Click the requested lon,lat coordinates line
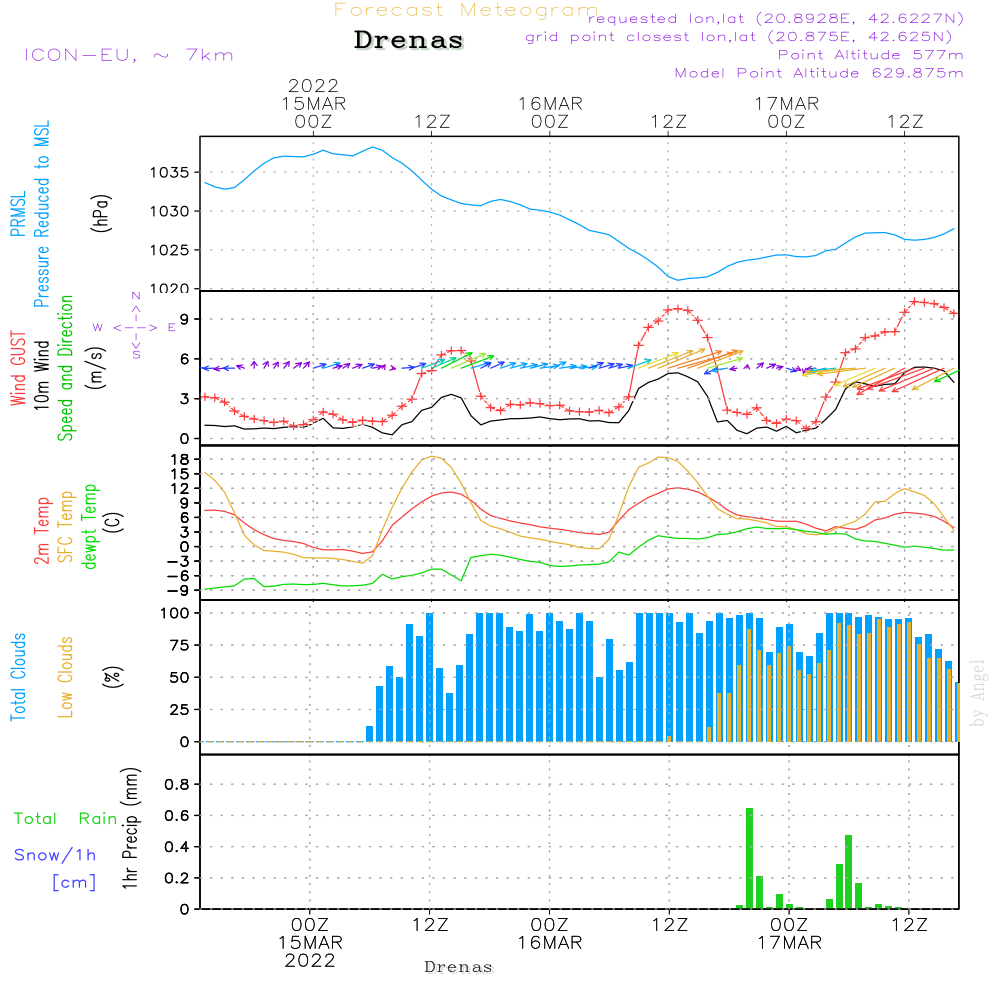 coord(776,19)
